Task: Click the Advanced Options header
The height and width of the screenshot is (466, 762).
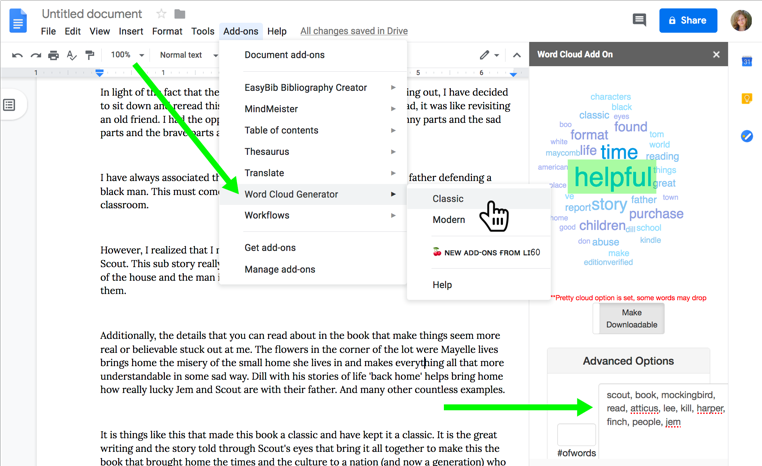Action: click(x=628, y=361)
